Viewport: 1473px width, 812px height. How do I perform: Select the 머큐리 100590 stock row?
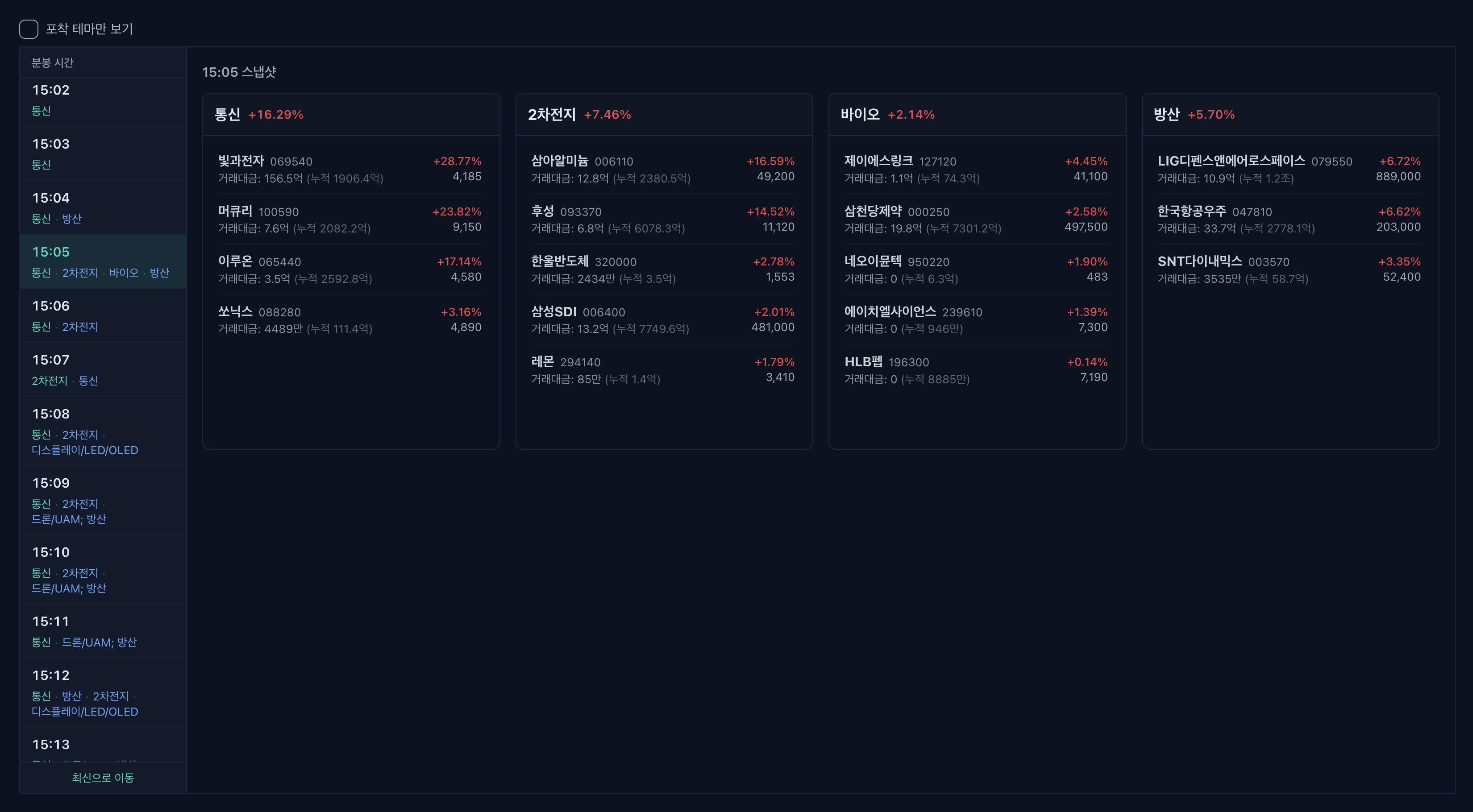[350, 220]
